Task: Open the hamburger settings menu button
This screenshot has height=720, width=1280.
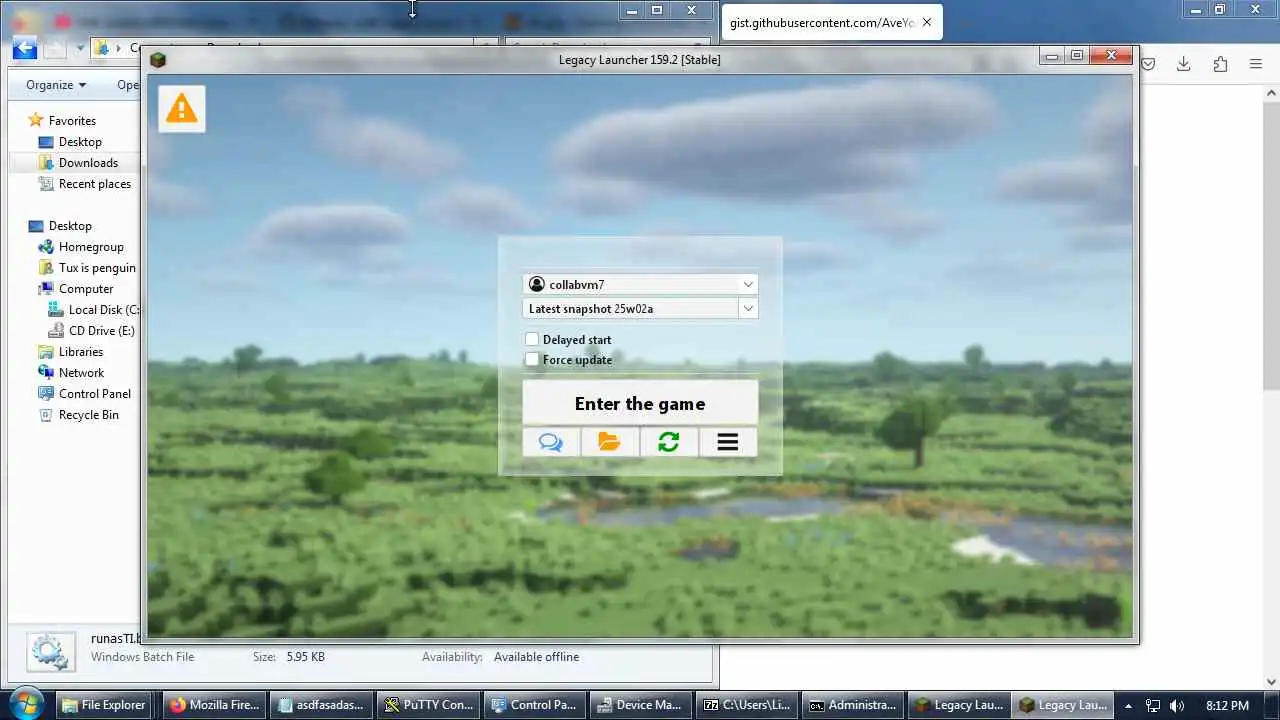Action: point(728,442)
